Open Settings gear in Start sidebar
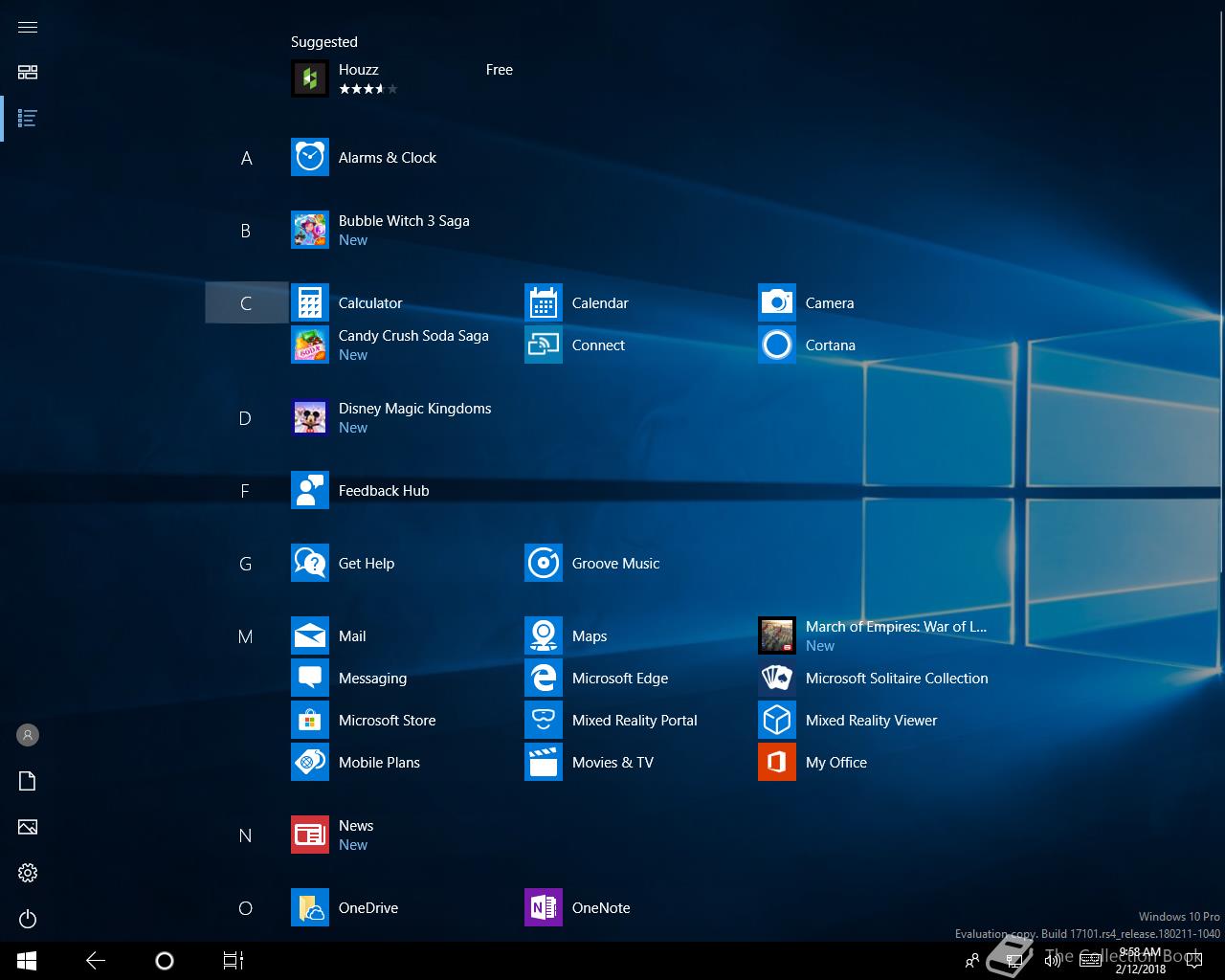This screenshot has width=1225, height=980. tap(28, 873)
